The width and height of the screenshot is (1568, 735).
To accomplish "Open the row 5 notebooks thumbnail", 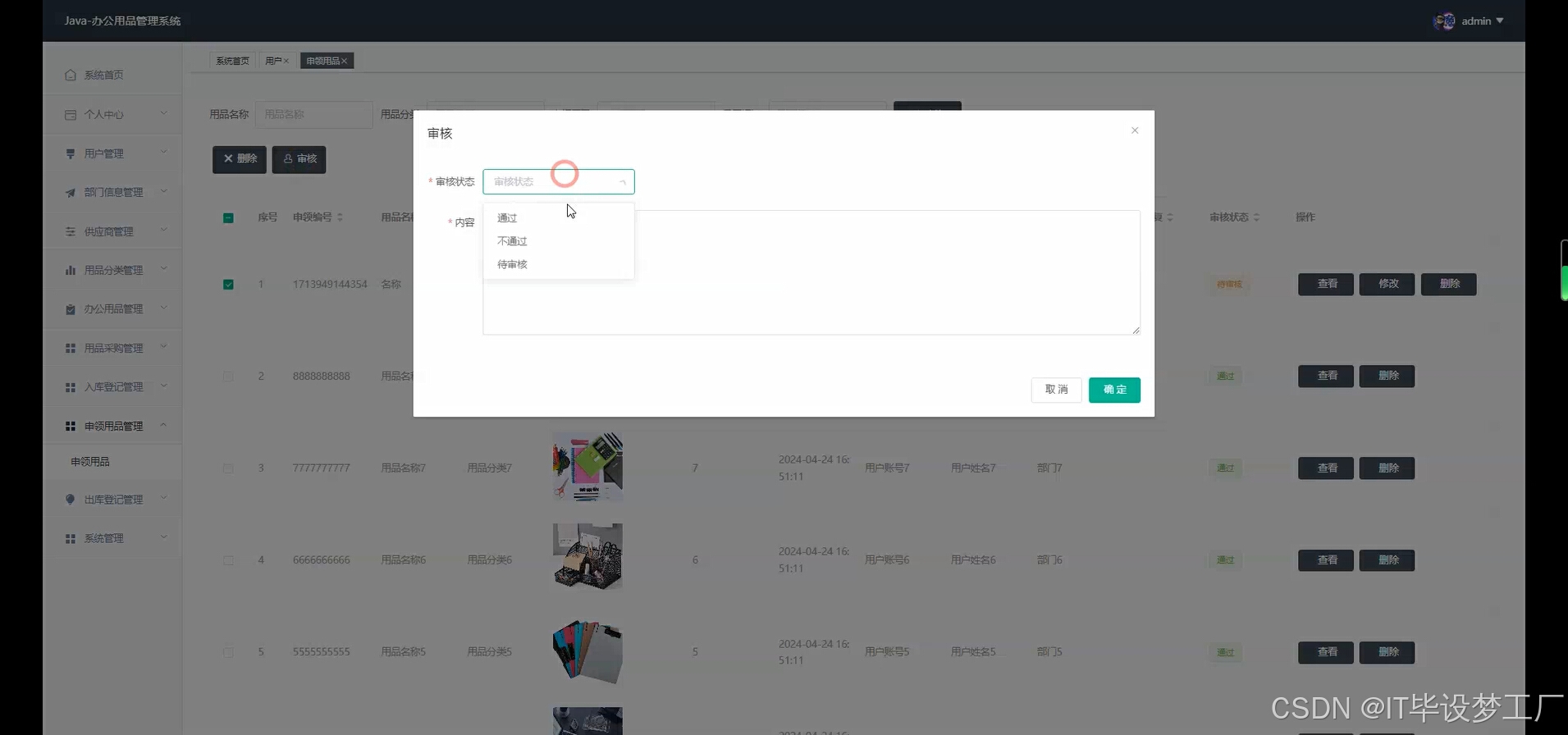I will coord(587,651).
